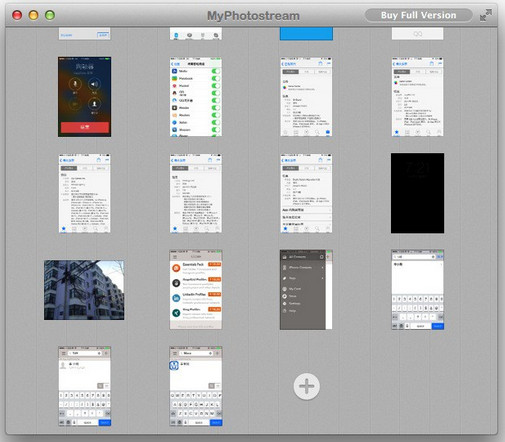Zoom window with the green button
The height and width of the screenshot is (442, 505).
click(50, 15)
